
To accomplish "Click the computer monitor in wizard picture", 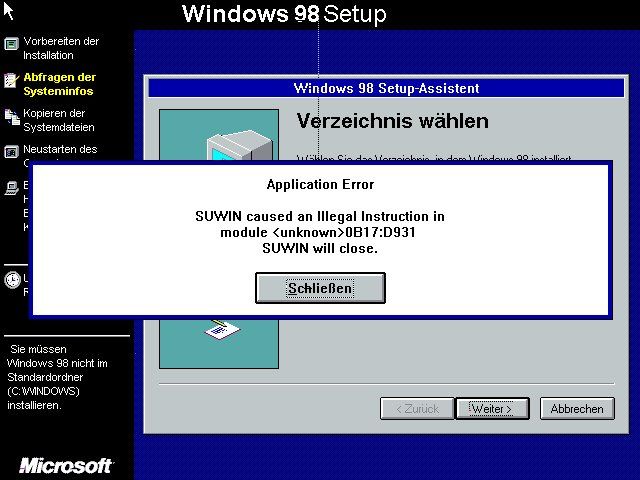I will point(225,150).
